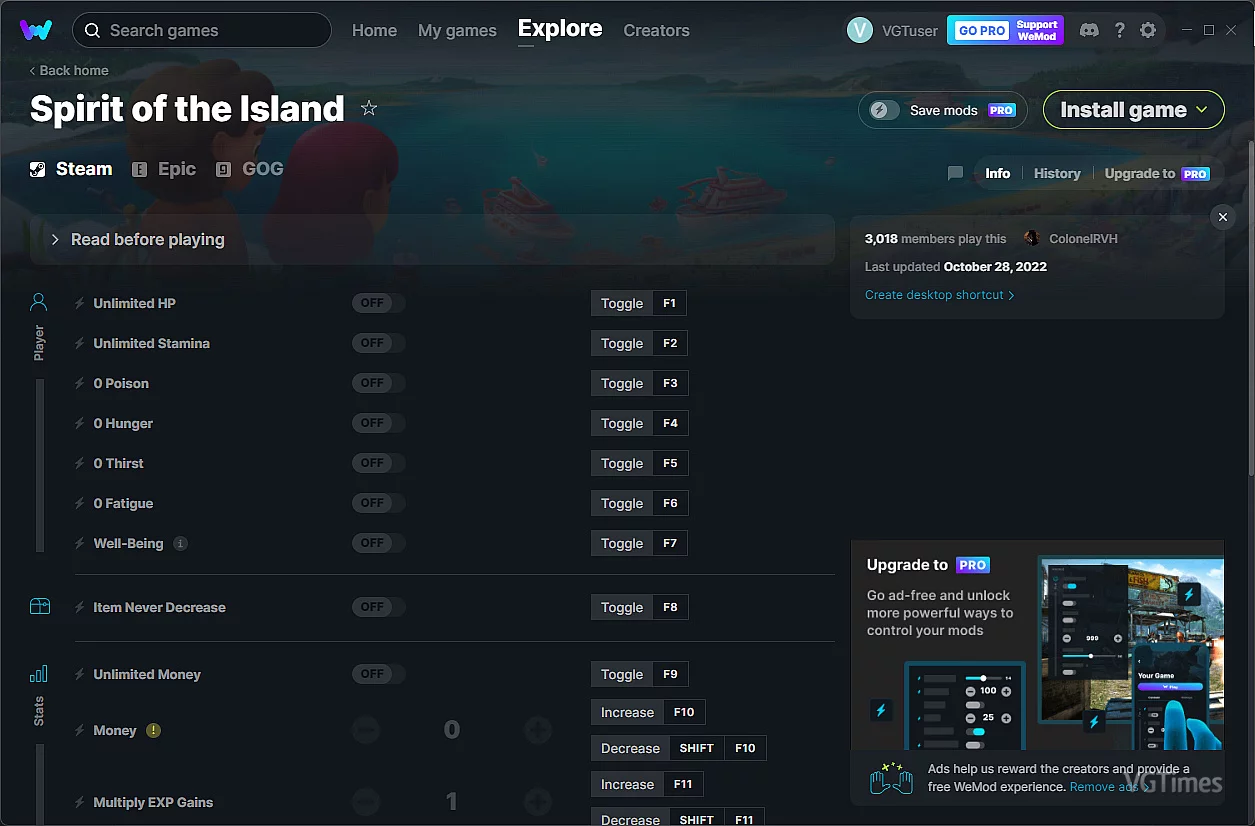Click the F5 hotkey key
The height and width of the screenshot is (826, 1255).
[x=670, y=463]
